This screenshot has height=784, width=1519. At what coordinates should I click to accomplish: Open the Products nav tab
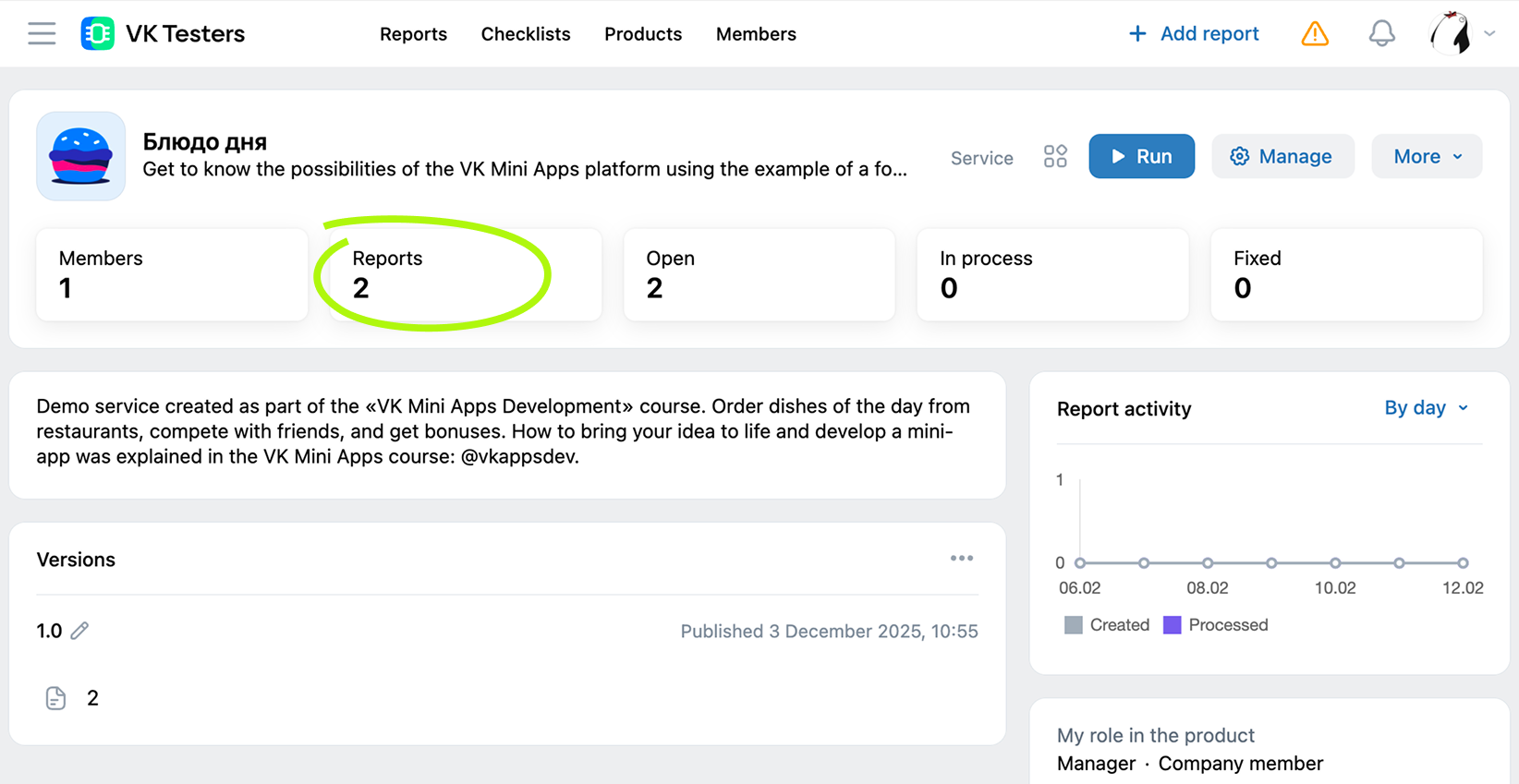point(643,34)
